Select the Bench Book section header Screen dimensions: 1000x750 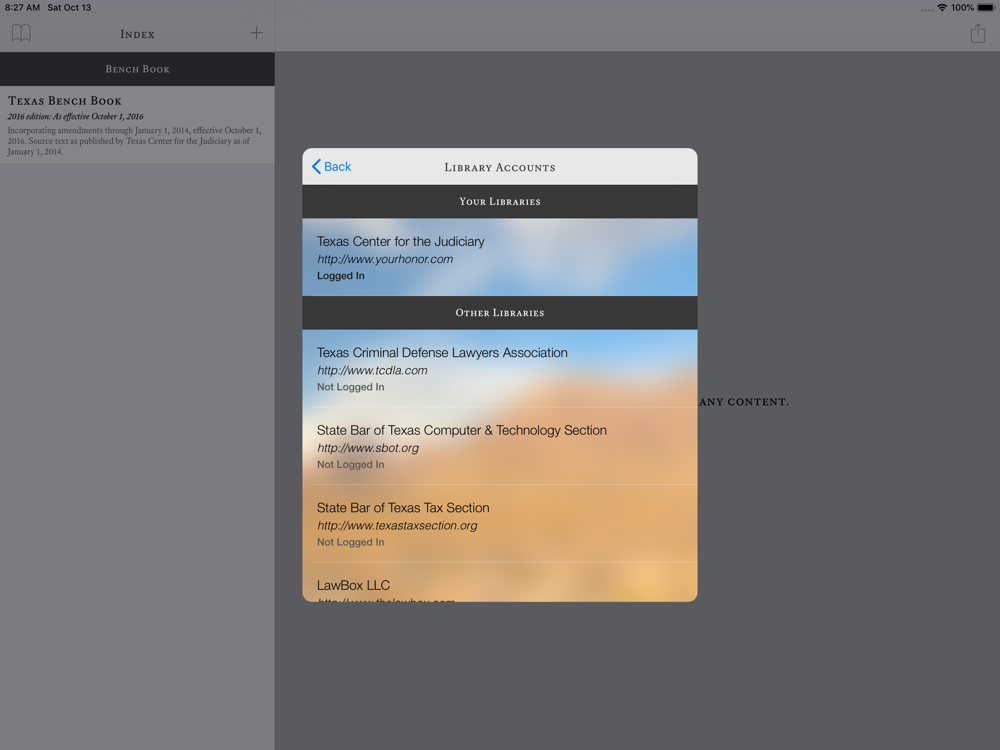click(137, 69)
